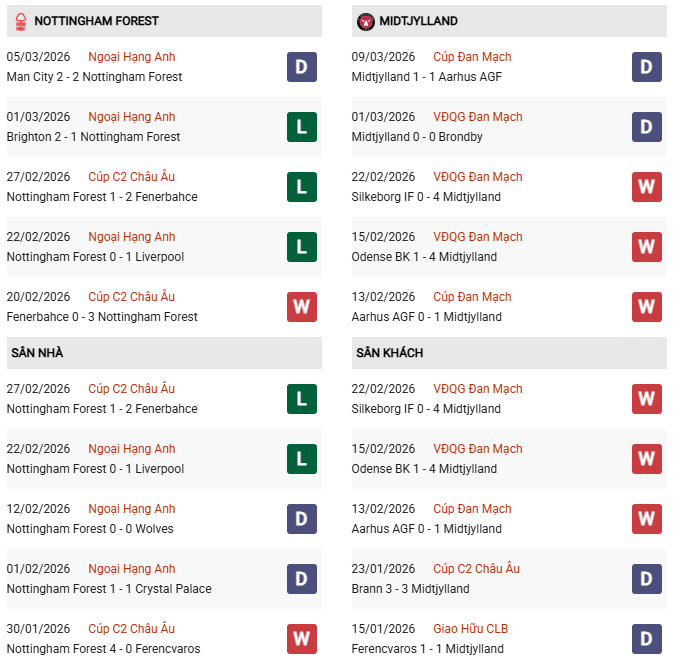Click the draw badge next to Wolves match

click(x=301, y=519)
